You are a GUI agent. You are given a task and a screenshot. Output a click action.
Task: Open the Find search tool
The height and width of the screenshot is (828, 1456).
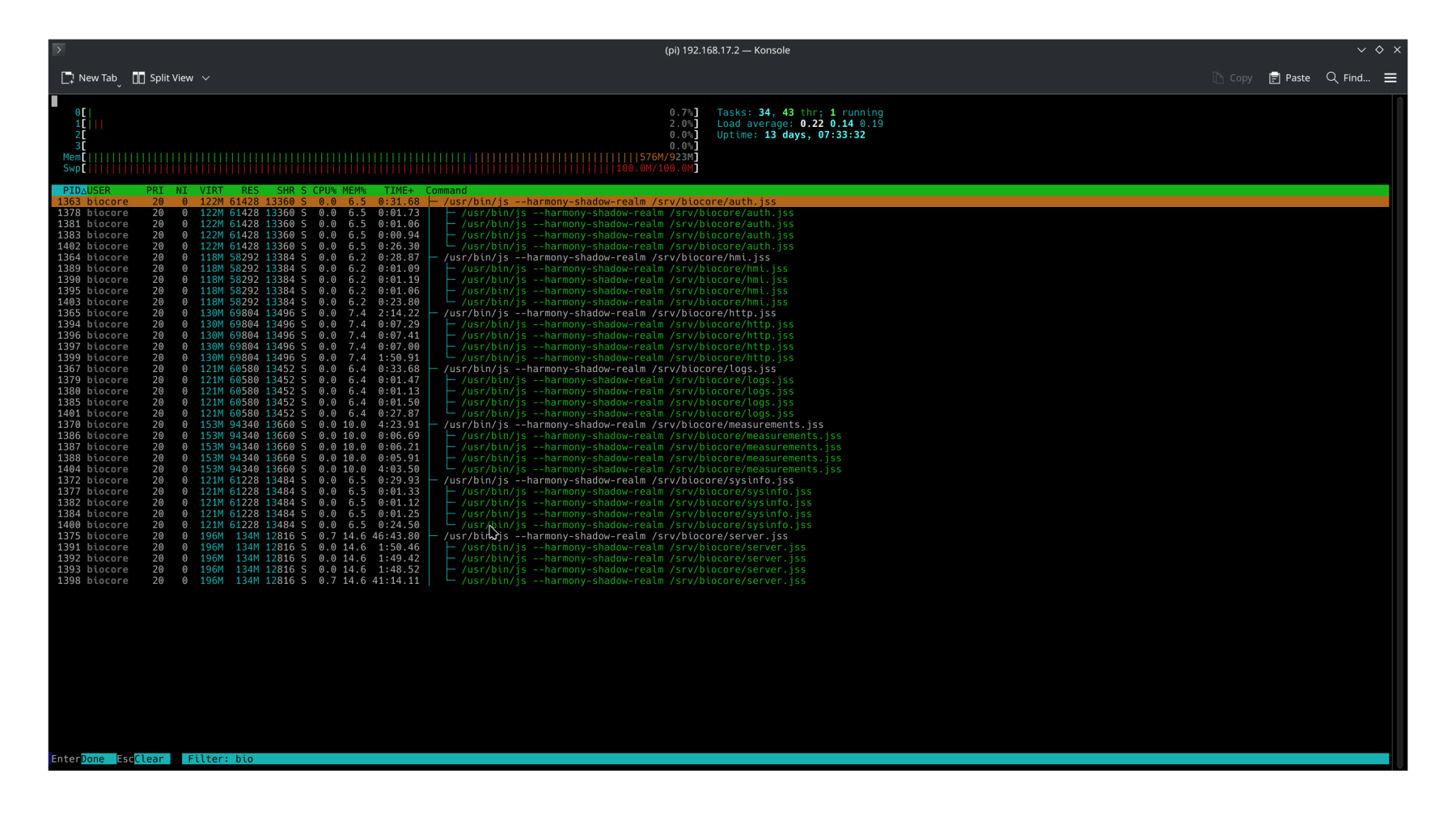[x=1348, y=78]
